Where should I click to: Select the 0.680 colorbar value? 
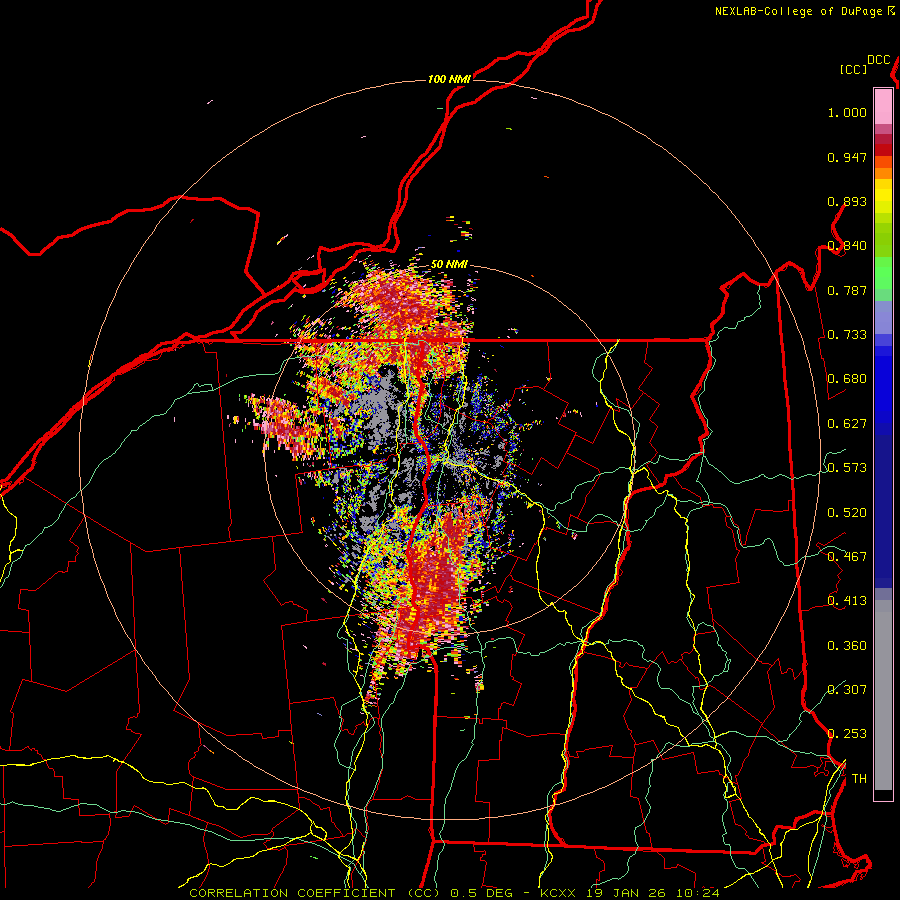click(847, 379)
